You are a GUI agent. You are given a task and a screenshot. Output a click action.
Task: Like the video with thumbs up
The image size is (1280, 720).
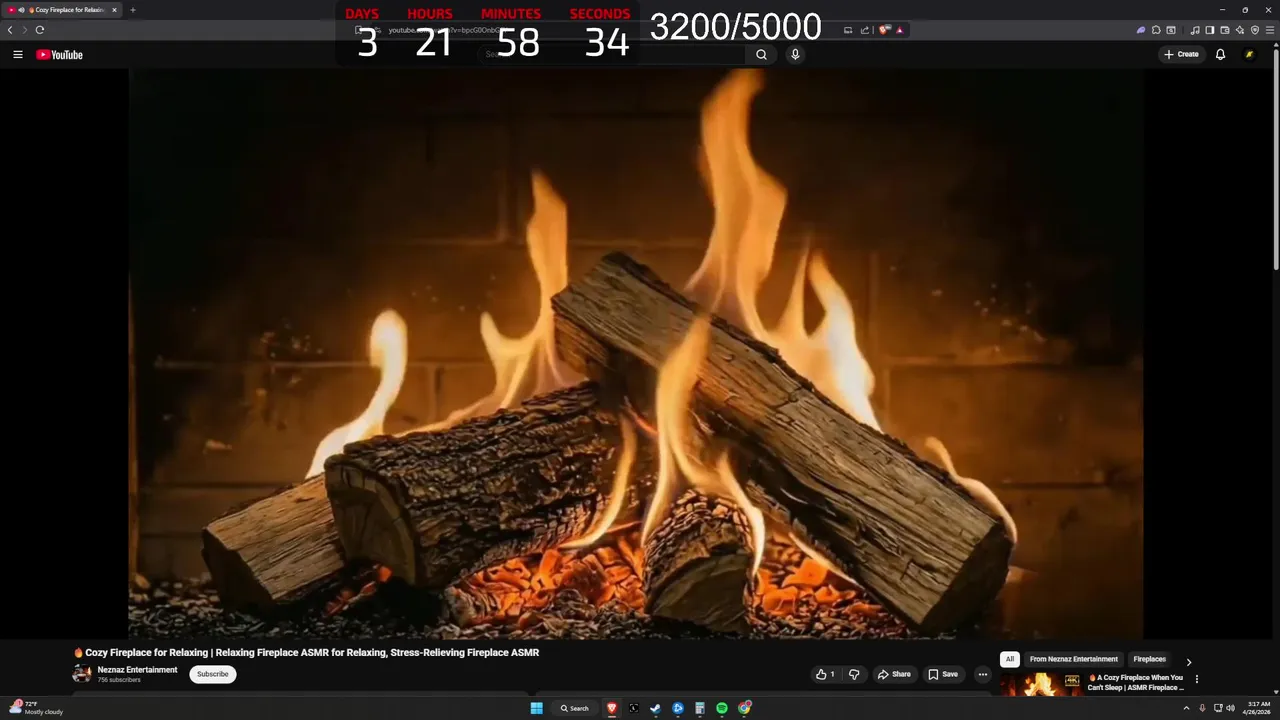(824, 674)
